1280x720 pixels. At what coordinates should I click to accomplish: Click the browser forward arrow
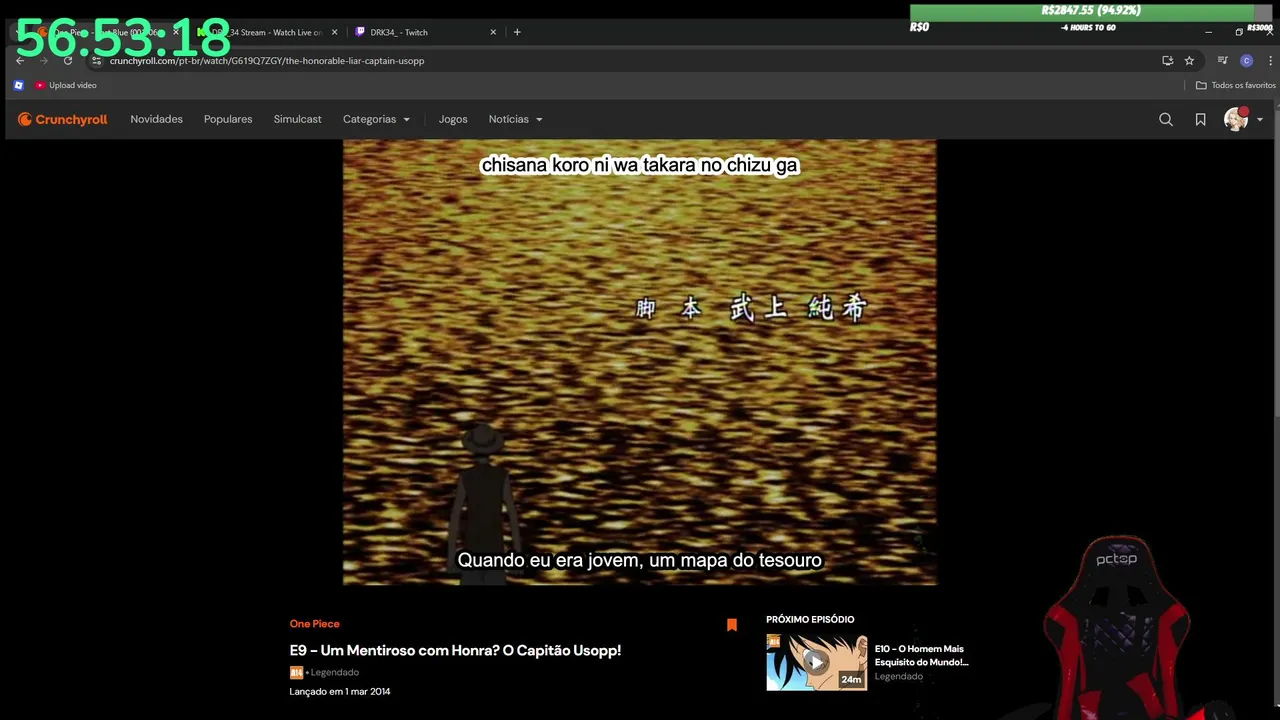(44, 60)
